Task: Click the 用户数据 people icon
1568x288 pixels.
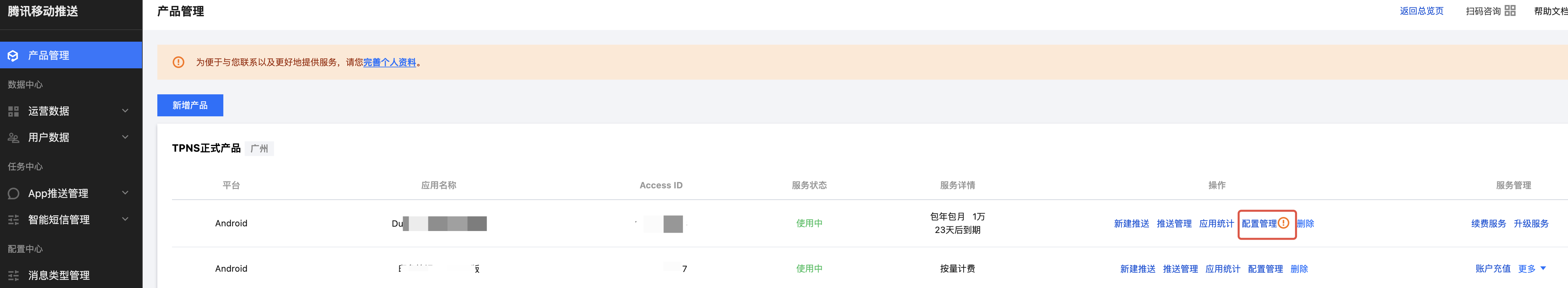Action: [x=13, y=138]
